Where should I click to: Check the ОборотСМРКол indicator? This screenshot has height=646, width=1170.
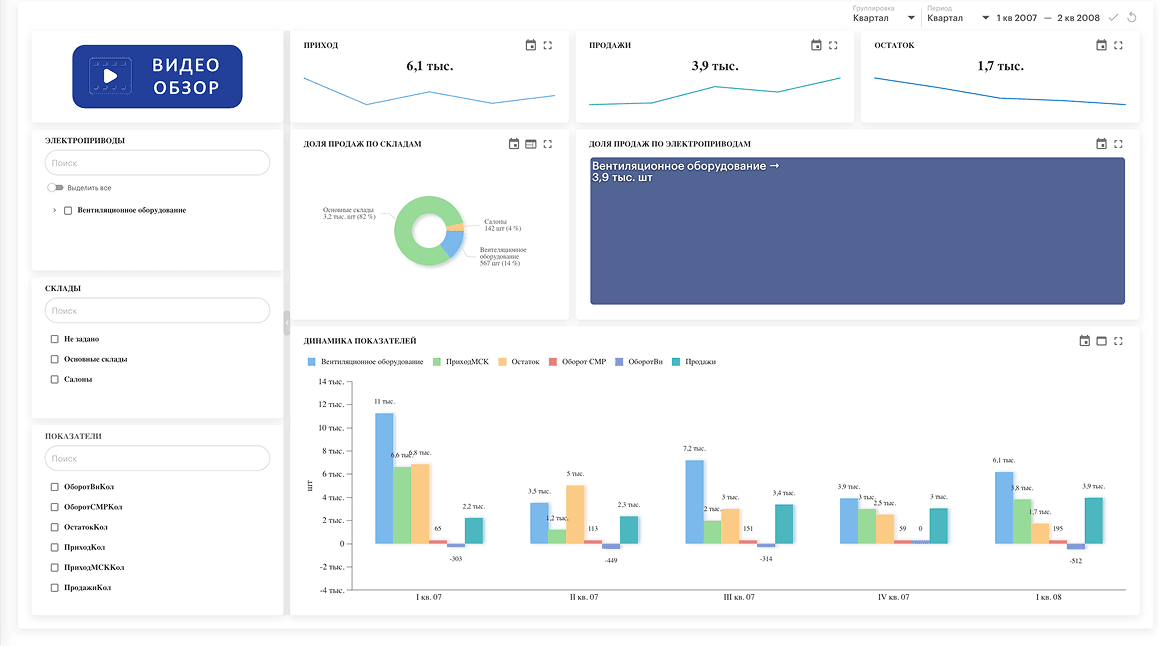[54, 507]
